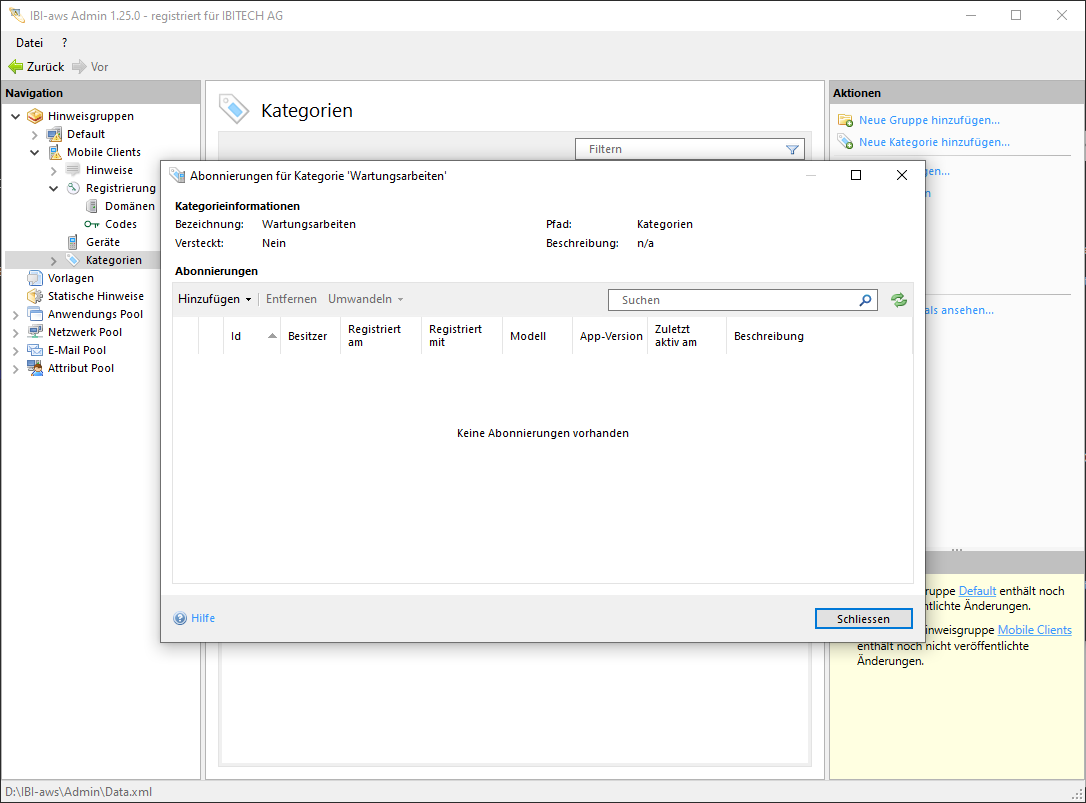The image size is (1086, 803).
Task: Click the Neue Gruppe hinzufügen folder icon
Action: pos(845,121)
